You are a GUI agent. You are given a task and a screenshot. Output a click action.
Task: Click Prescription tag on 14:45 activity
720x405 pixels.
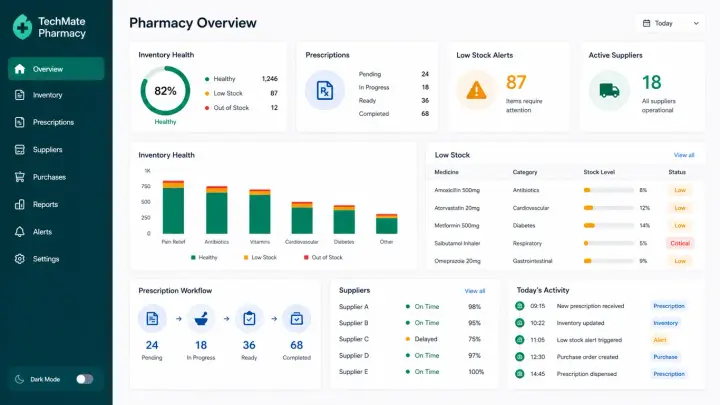tap(669, 374)
